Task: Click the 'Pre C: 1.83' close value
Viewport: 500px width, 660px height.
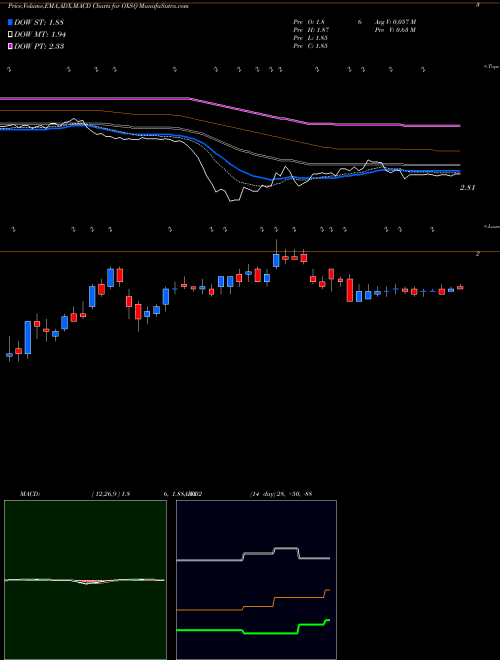Action: point(311,46)
